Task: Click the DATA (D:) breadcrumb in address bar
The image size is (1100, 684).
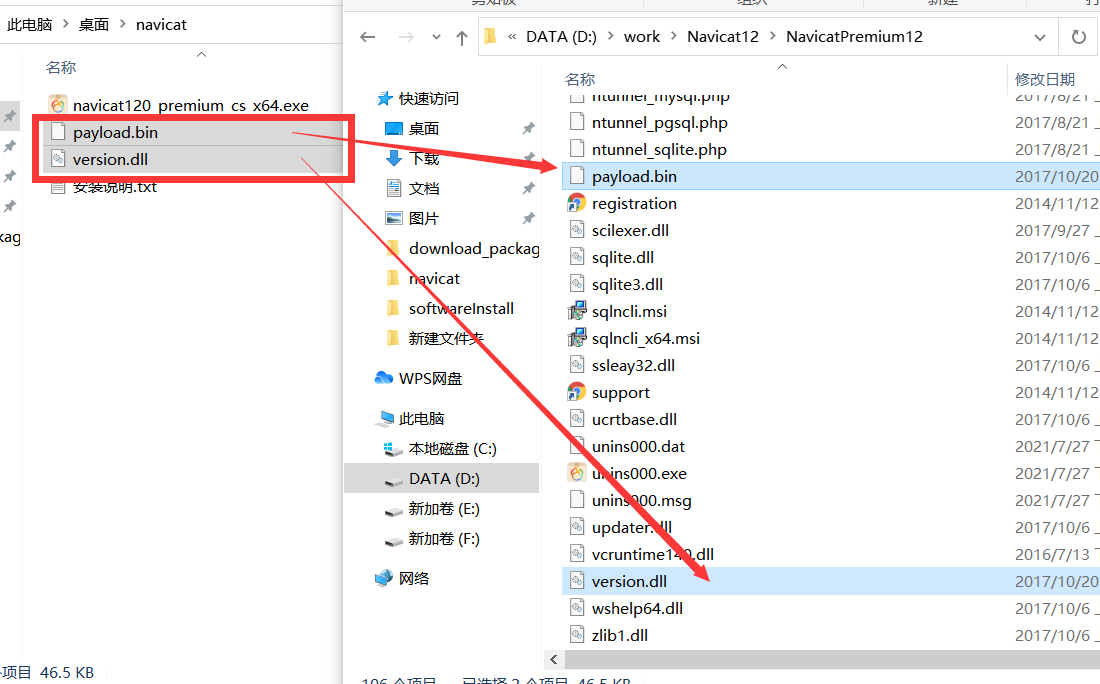Action: coord(561,36)
